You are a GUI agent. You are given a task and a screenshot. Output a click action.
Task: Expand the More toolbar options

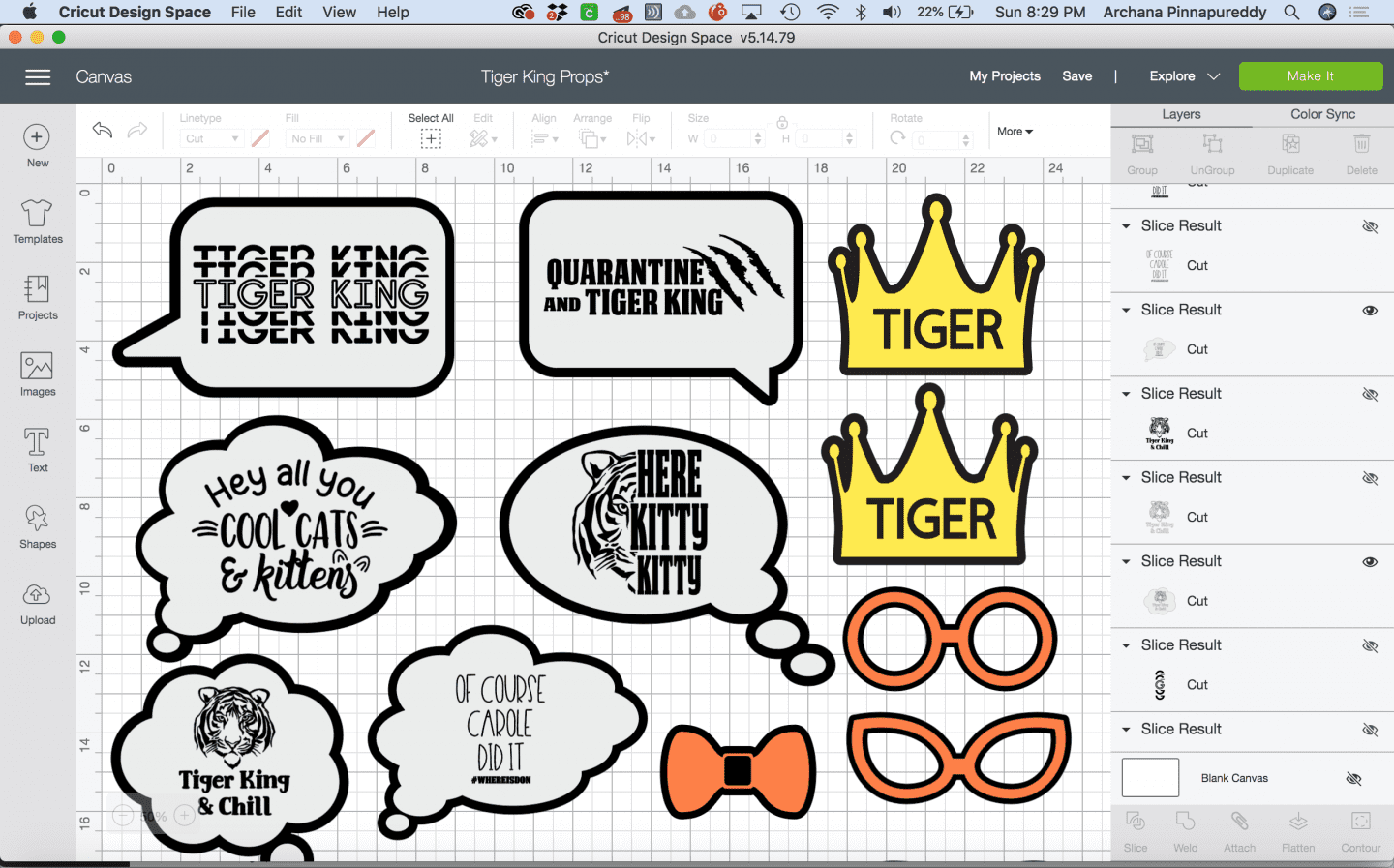pyautogui.click(x=1015, y=132)
